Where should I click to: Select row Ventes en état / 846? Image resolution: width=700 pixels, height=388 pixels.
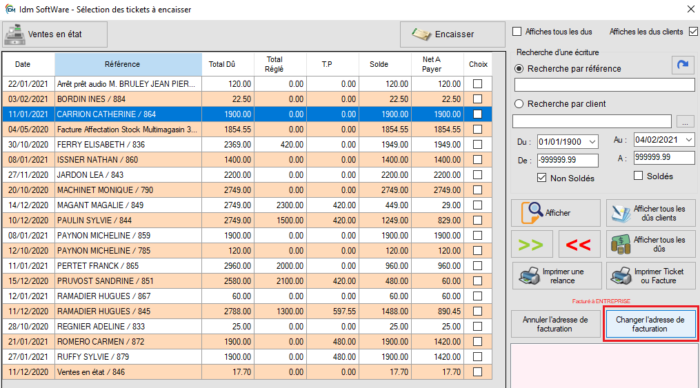(x=247, y=372)
